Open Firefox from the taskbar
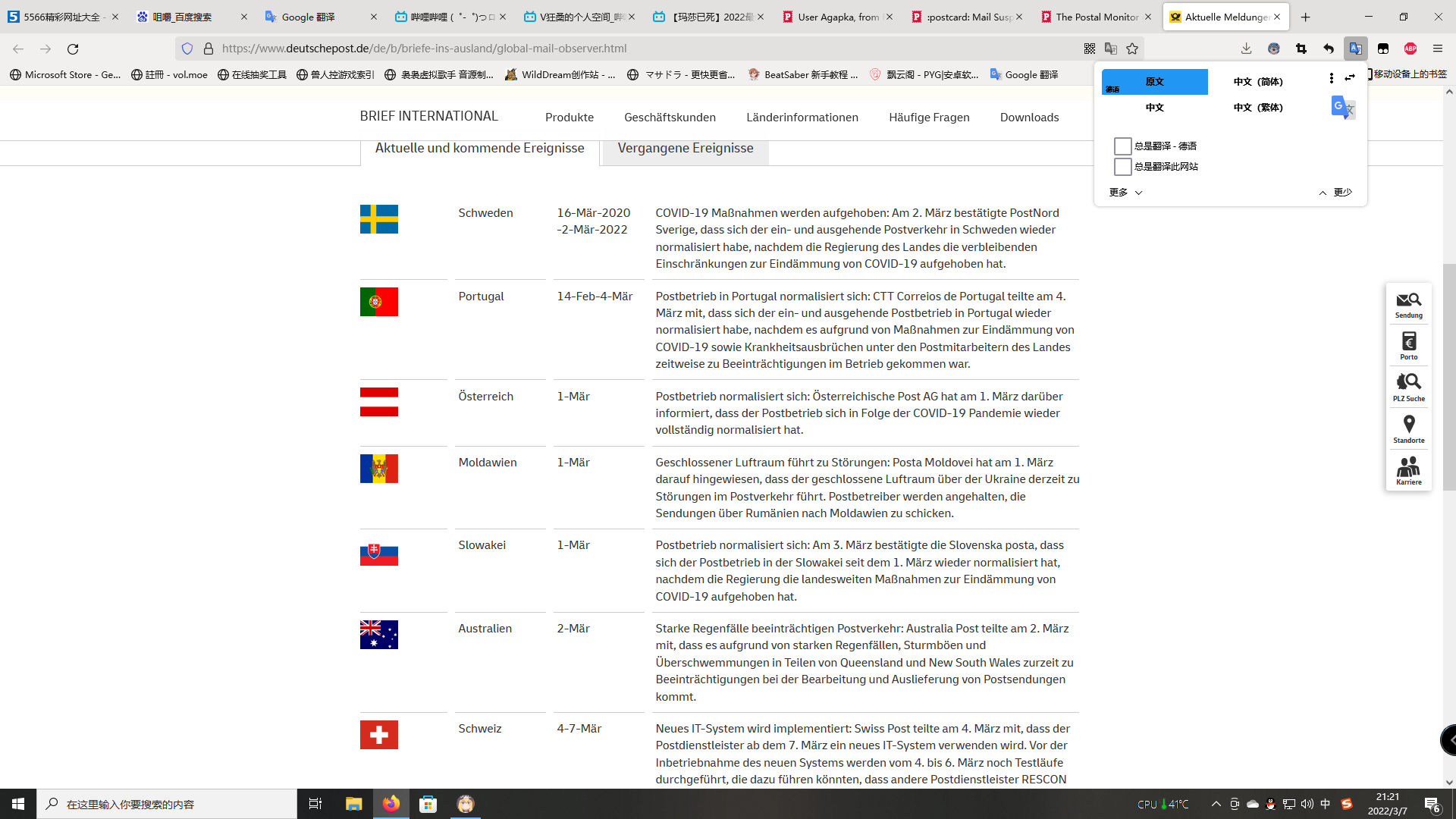Screen dimensions: 1456x819 click(391, 804)
